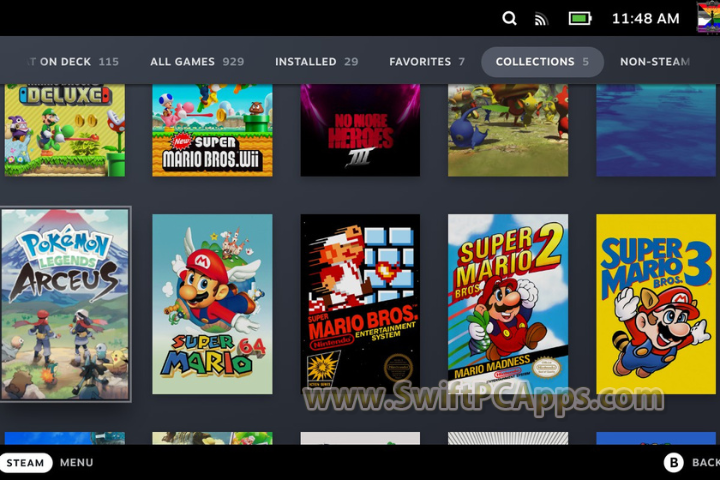Open the user profile avatar

pos(709,17)
